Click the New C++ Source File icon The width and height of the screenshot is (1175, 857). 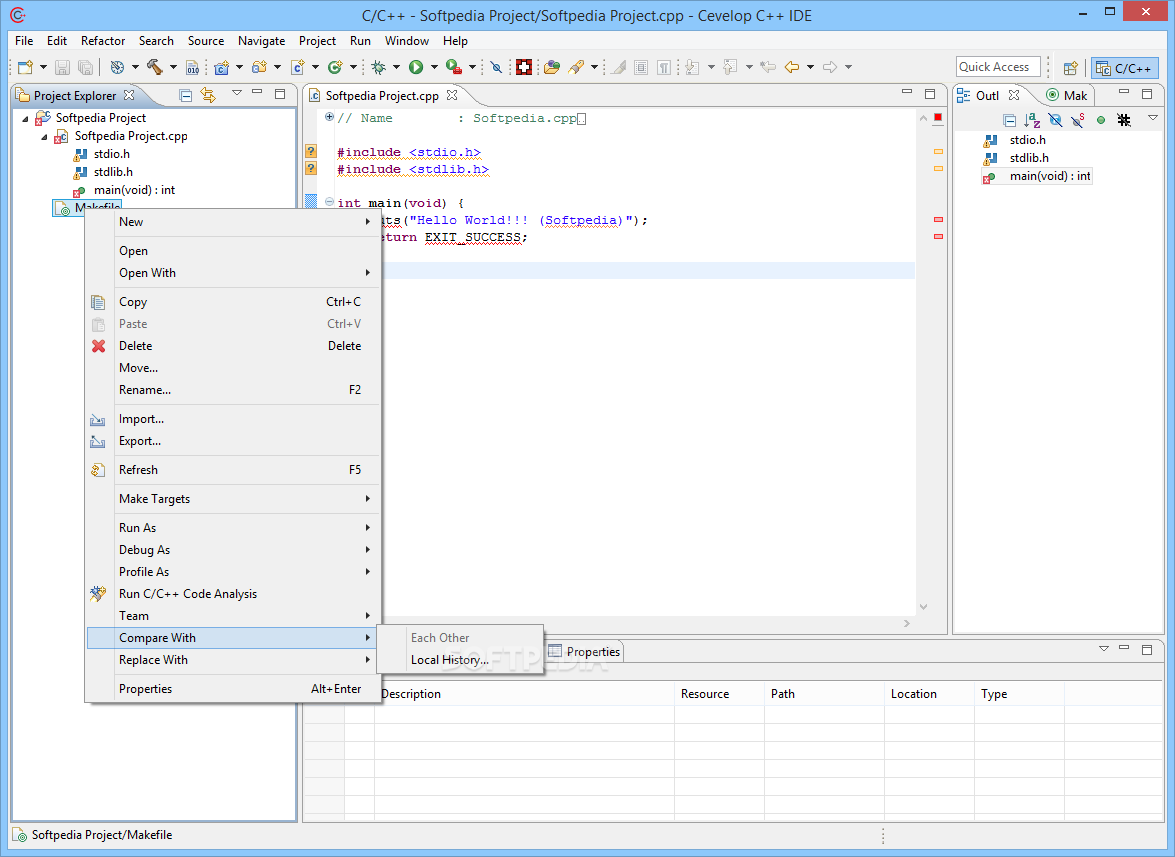tap(297, 67)
